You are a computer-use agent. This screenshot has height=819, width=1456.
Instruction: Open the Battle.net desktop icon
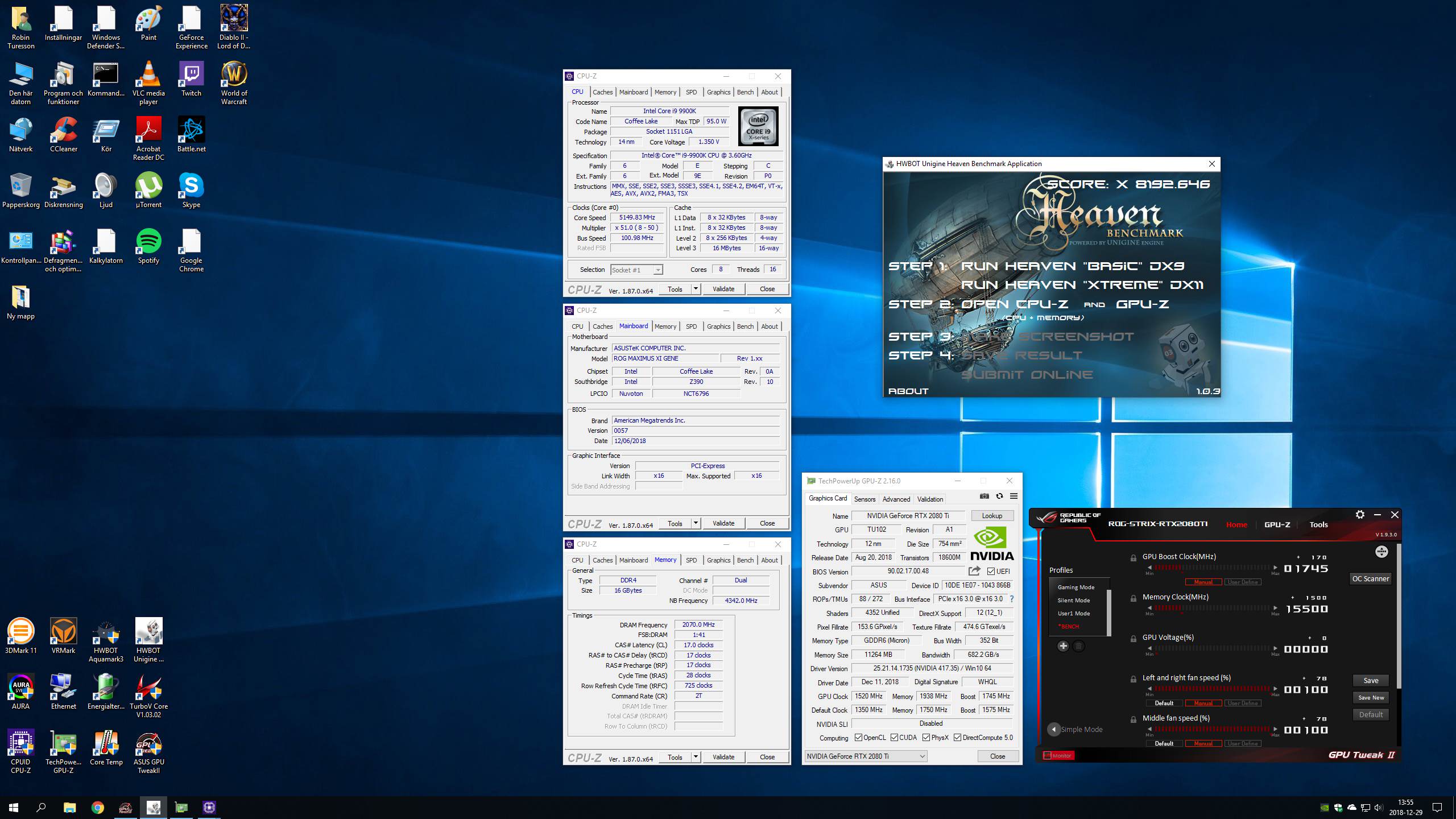pos(191,134)
